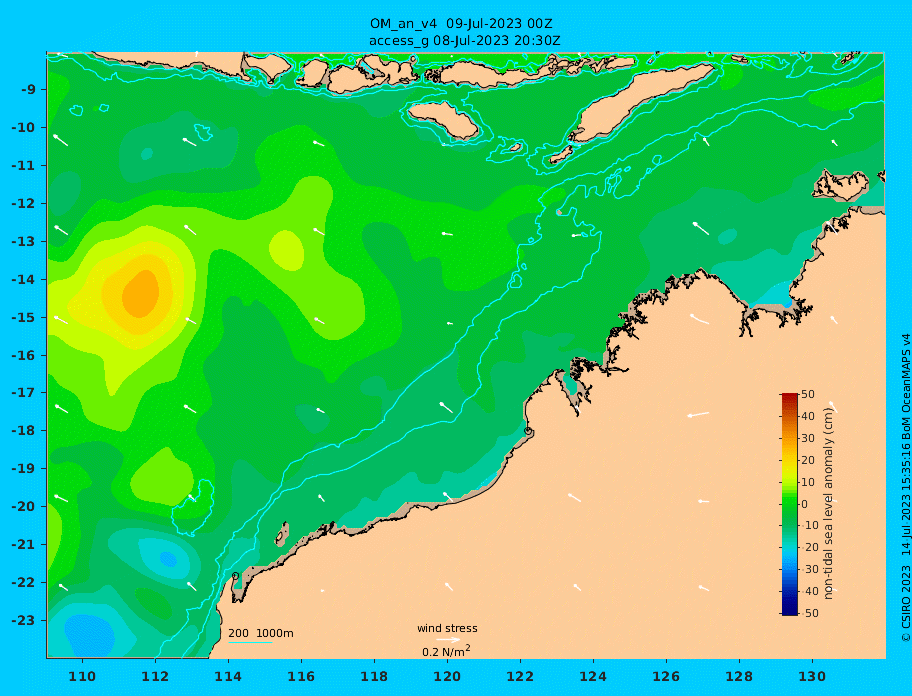Click the cyan bathymetry legend line under 200 1000m
This screenshot has width=912, height=696.
(250, 642)
